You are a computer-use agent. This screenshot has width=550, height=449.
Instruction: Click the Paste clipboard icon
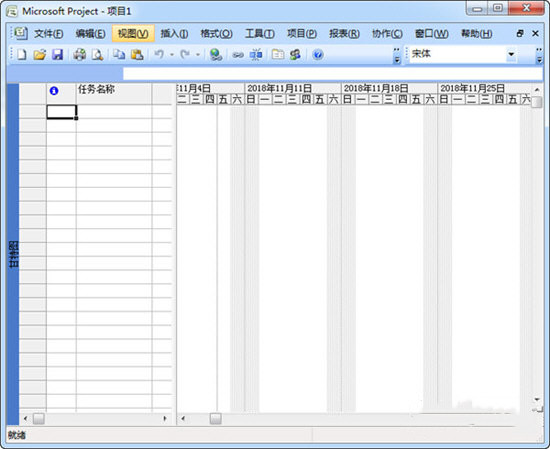click(x=137, y=54)
